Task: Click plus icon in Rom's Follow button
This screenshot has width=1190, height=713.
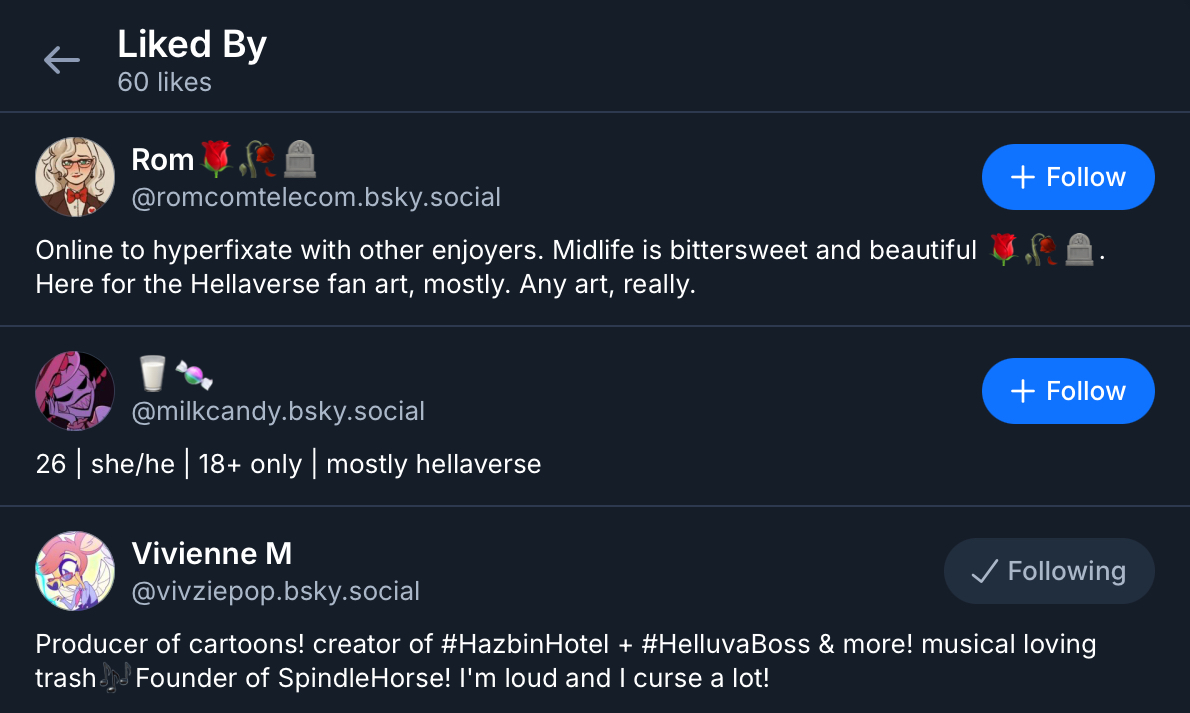Action: pos(1022,177)
